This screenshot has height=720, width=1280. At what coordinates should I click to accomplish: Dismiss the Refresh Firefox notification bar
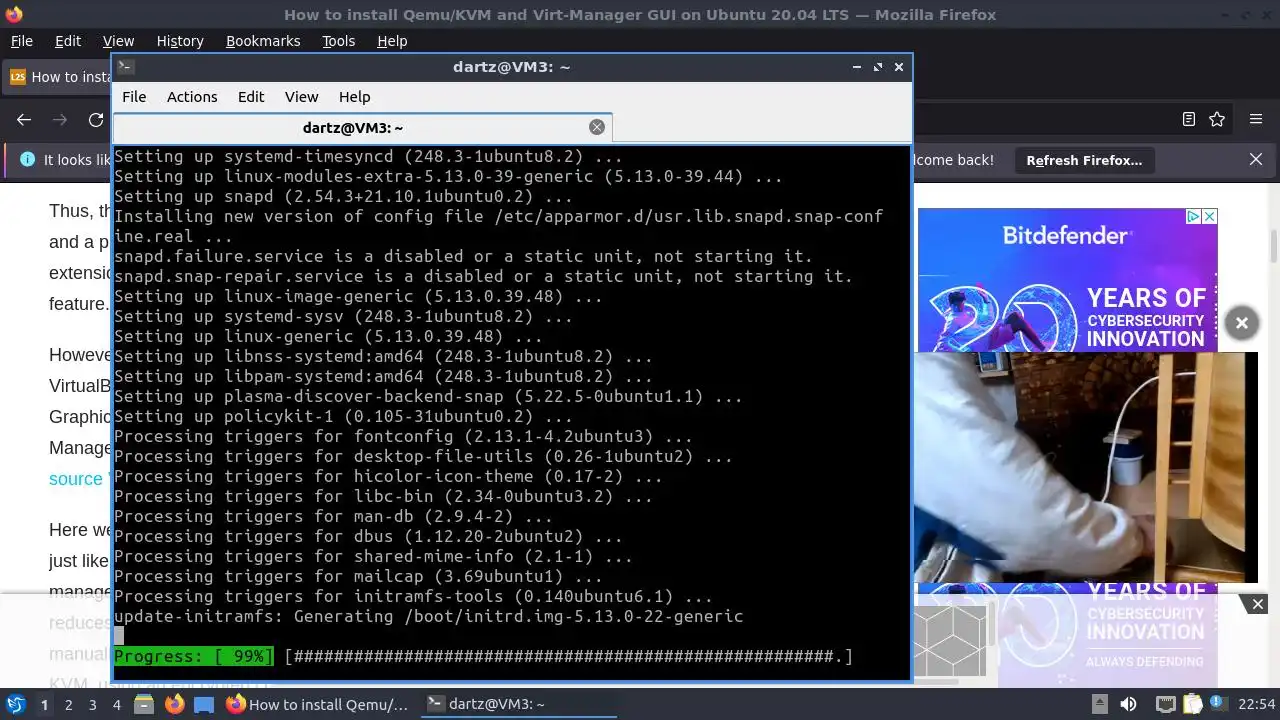1256,160
